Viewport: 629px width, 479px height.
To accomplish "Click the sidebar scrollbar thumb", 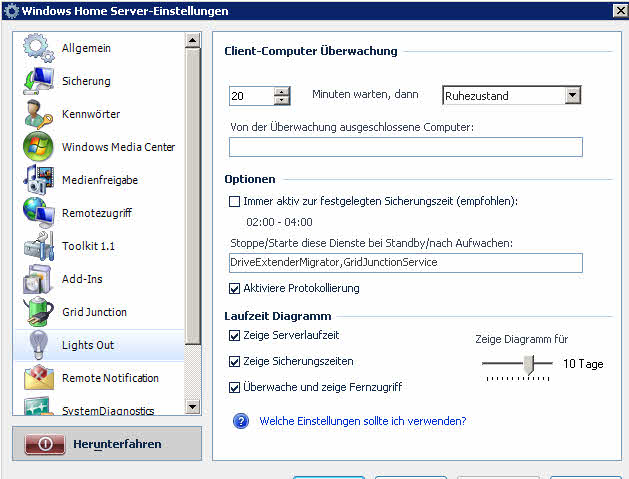I will pyautogui.click(x=193, y=196).
